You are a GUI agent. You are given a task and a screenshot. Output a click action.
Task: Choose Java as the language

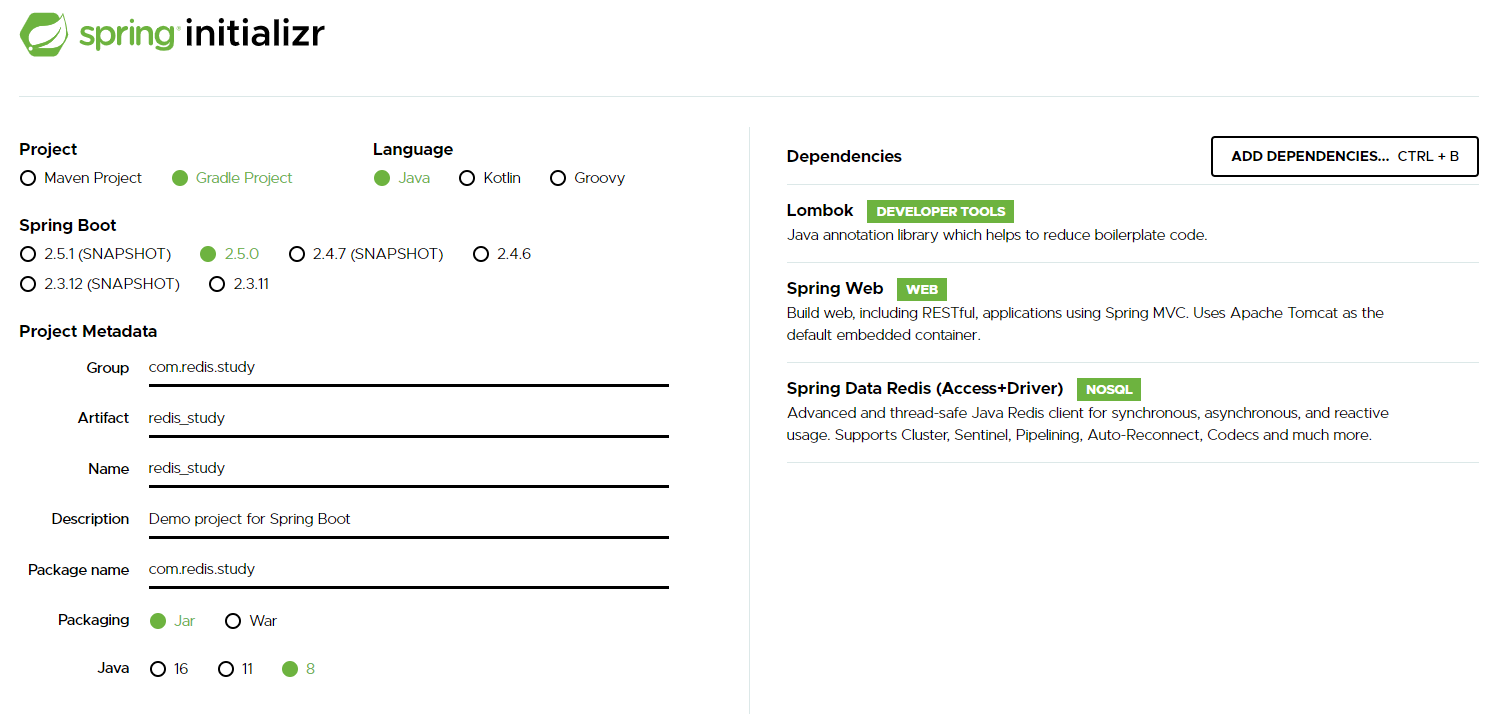402,178
